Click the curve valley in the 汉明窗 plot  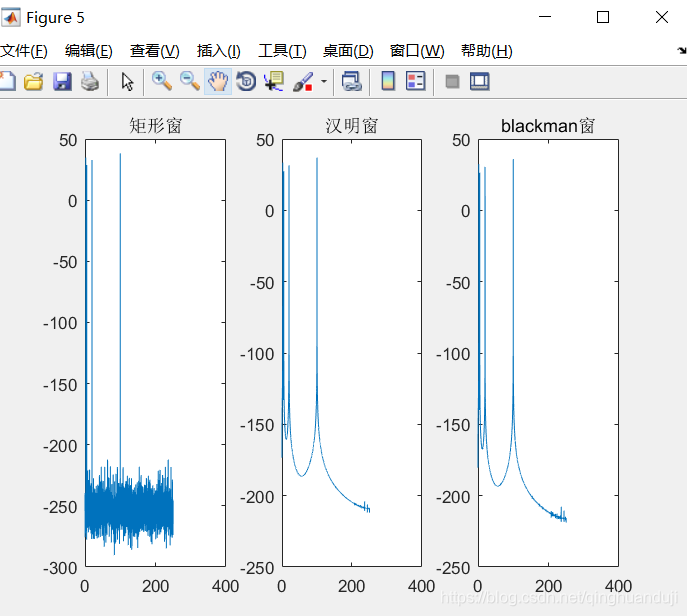pyautogui.click(x=302, y=474)
